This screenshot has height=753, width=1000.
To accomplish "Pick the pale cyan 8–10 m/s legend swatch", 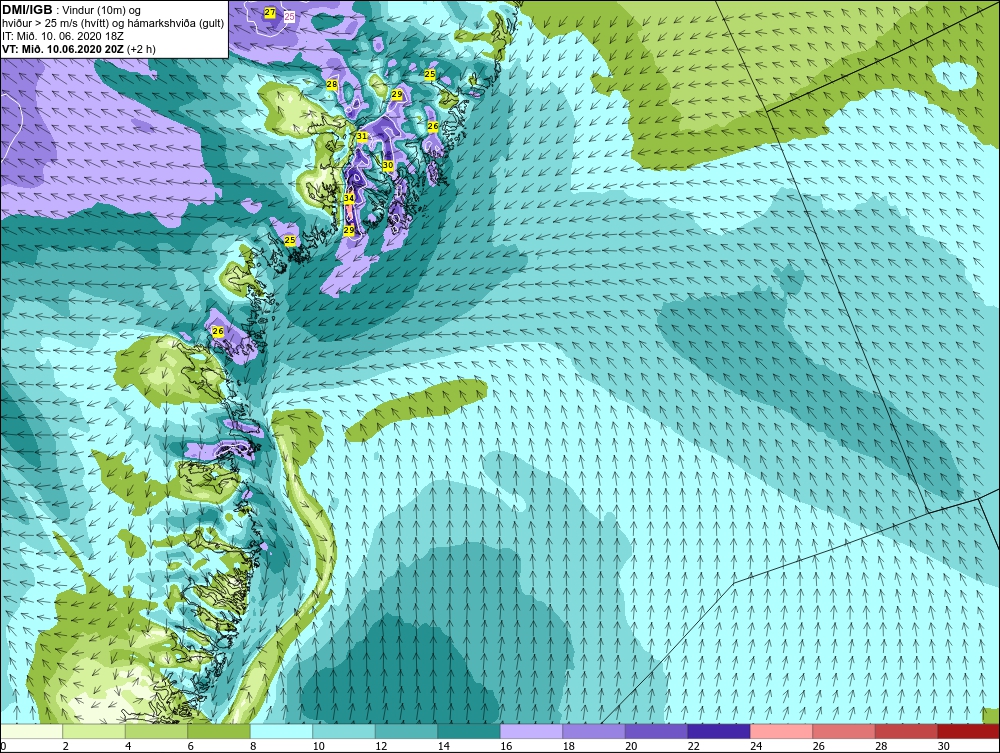I will (281, 731).
